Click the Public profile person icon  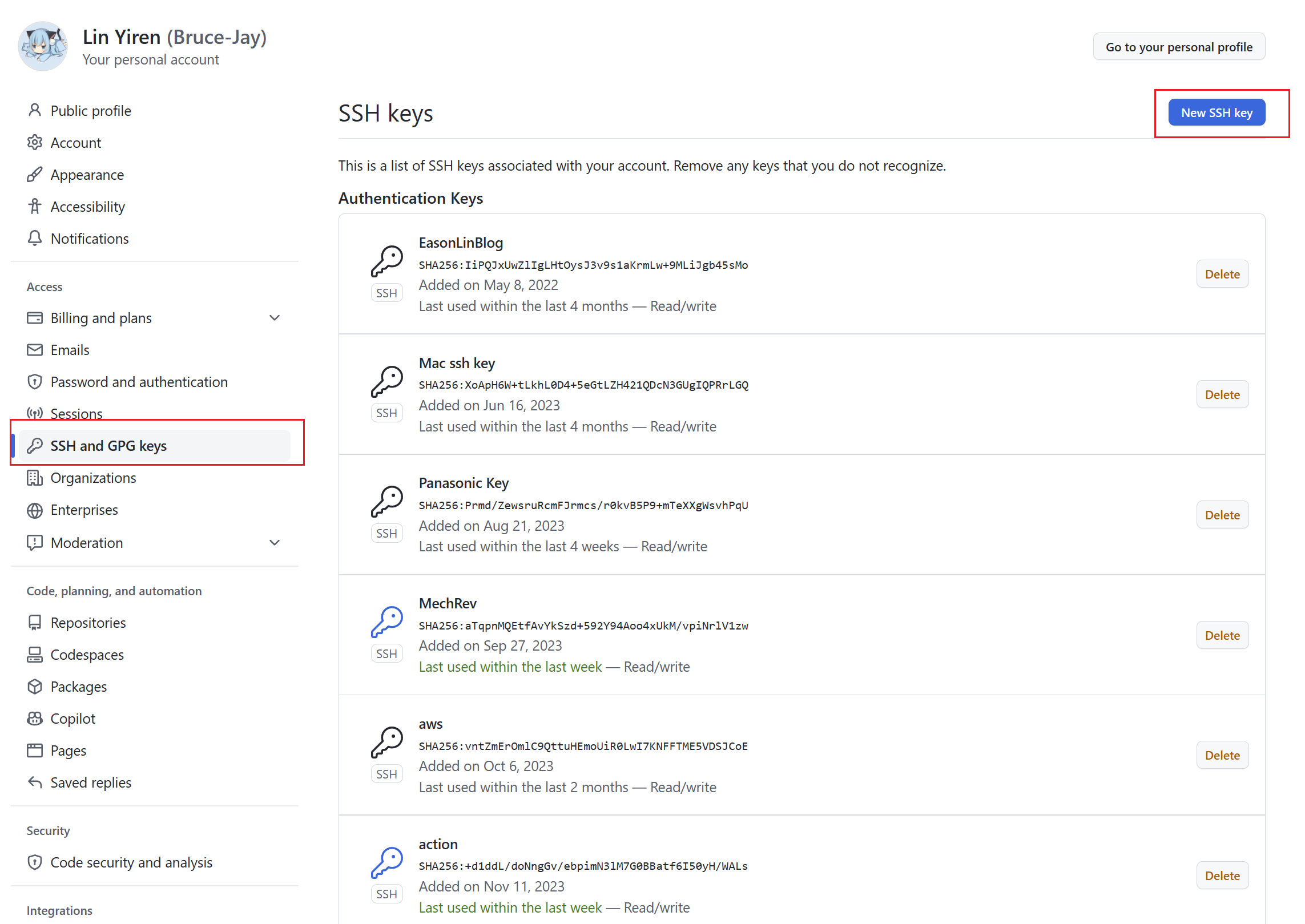click(x=35, y=110)
